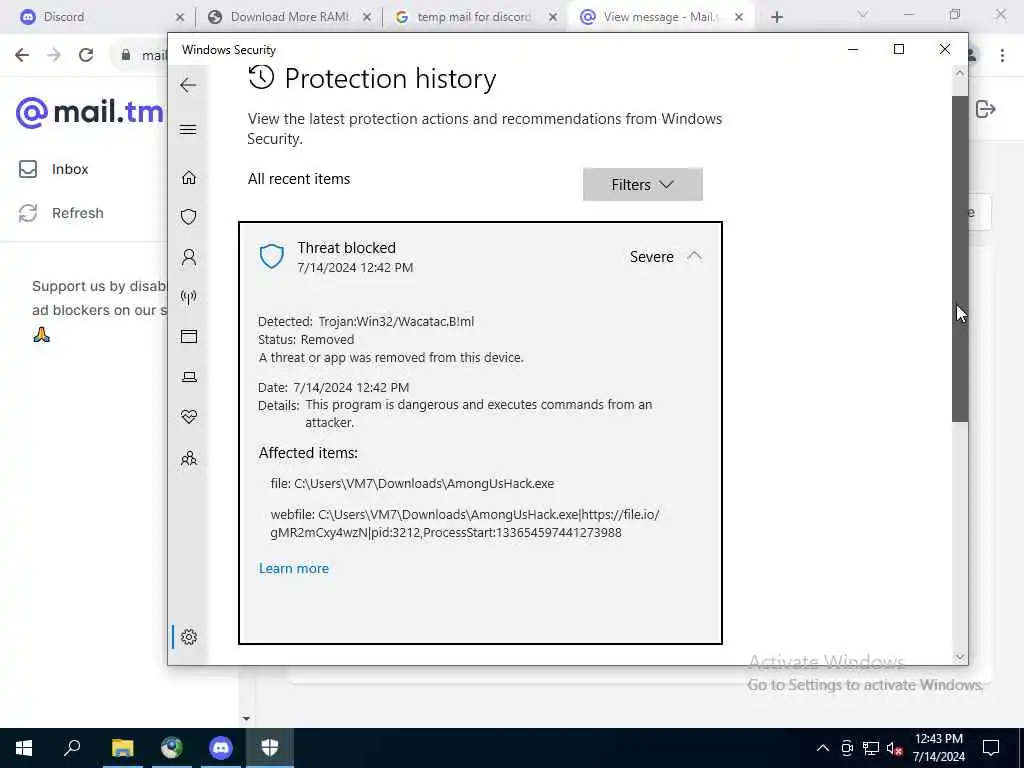Switch to the Discord browser tab

click(x=101, y=17)
